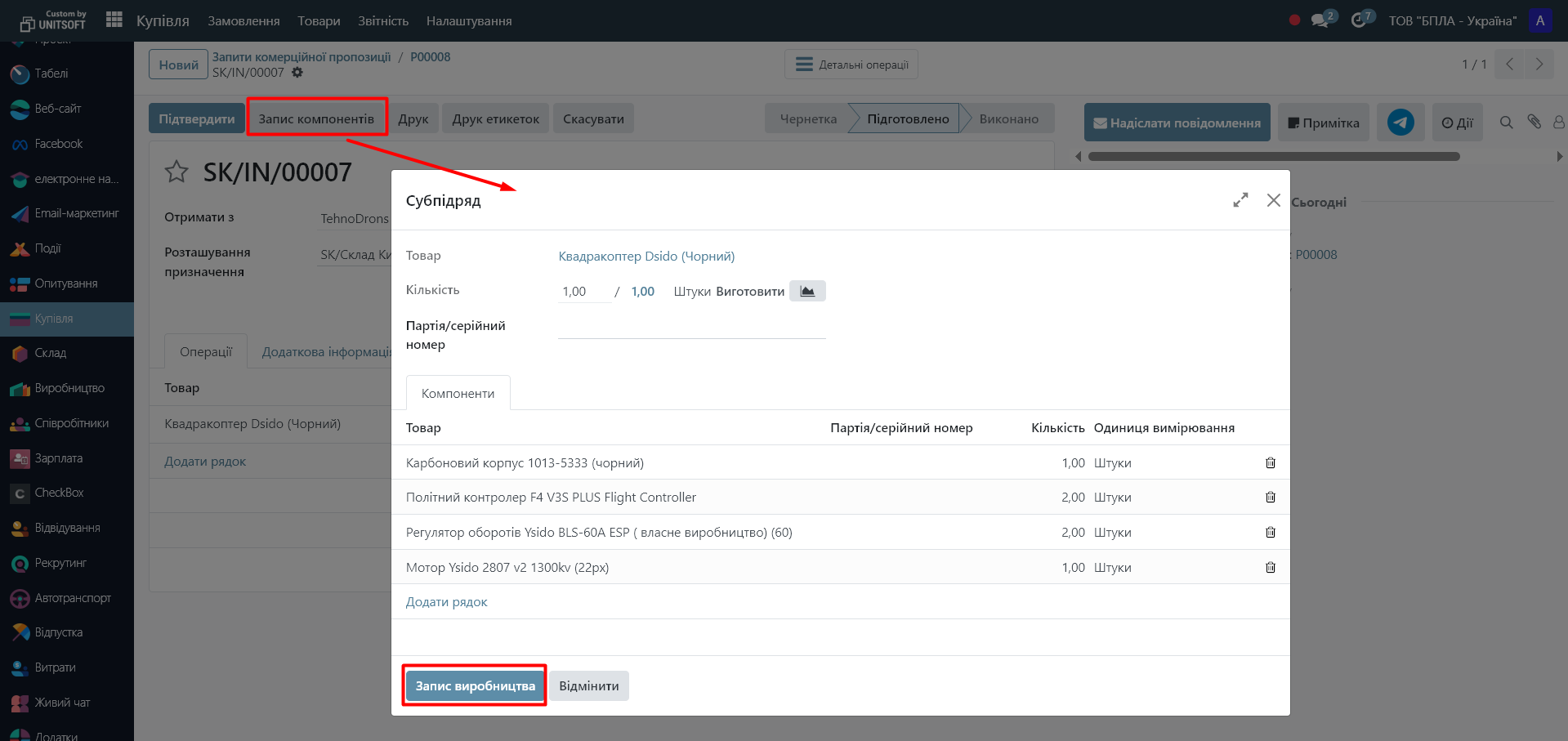Image resolution: width=1568 pixels, height=741 pixels.
Task: Open the chat messages icon in the top bar
Action: [1320, 20]
